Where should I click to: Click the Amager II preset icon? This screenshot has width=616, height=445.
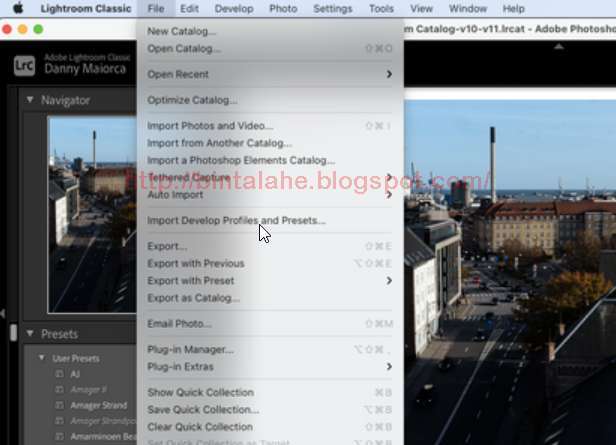[x=59, y=390]
